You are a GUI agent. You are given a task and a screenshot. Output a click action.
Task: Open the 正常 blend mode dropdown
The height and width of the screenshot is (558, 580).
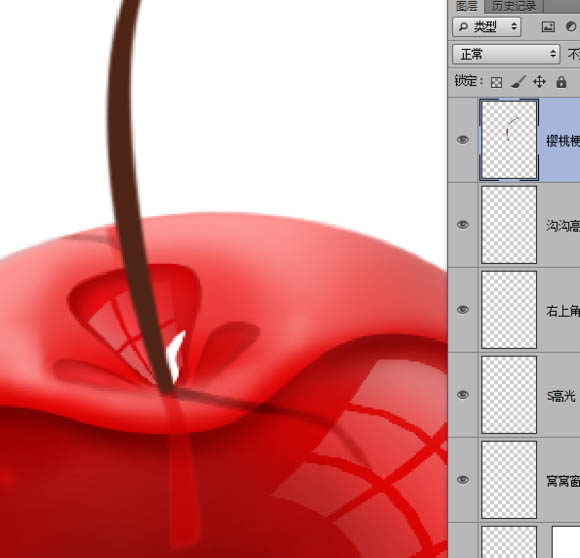(506, 54)
